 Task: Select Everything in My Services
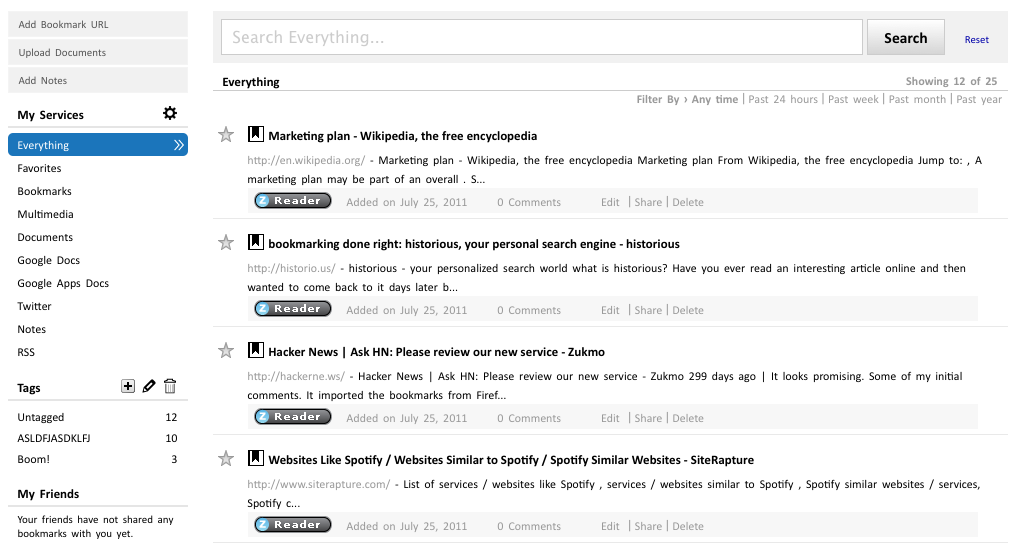pyautogui.click(x=98, y=145)
